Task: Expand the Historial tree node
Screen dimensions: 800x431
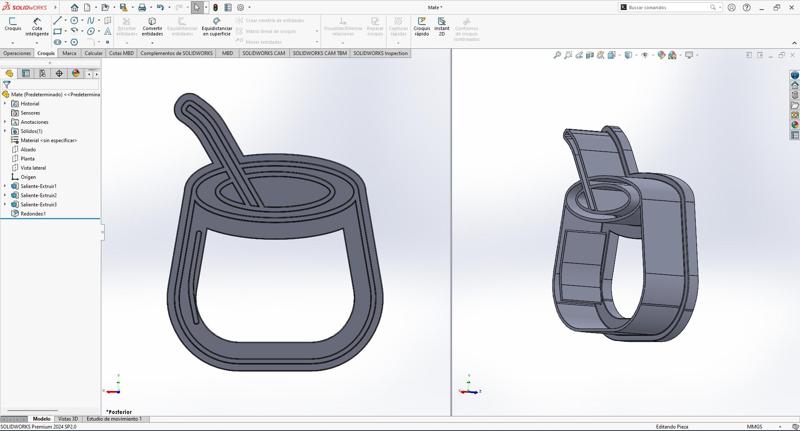Action: [x=4, y=103]
